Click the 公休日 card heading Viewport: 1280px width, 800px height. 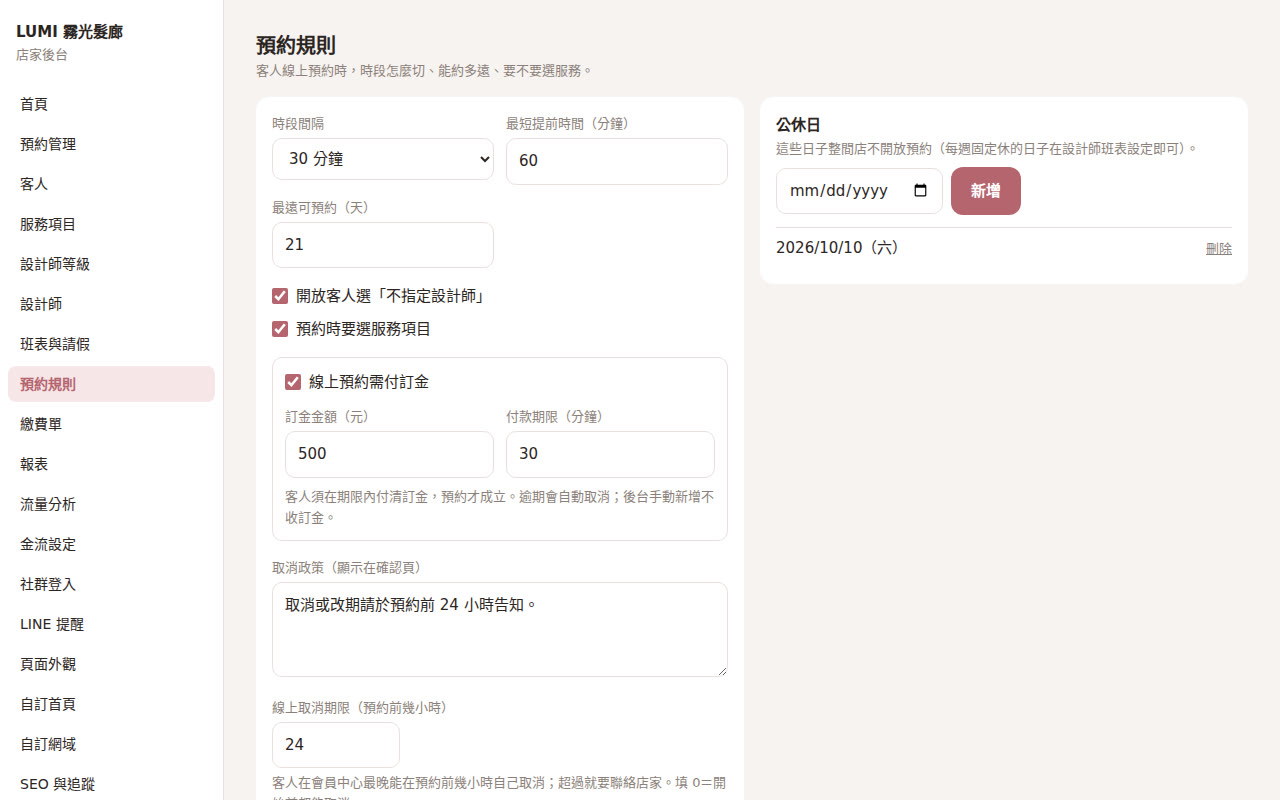[798, 125]
